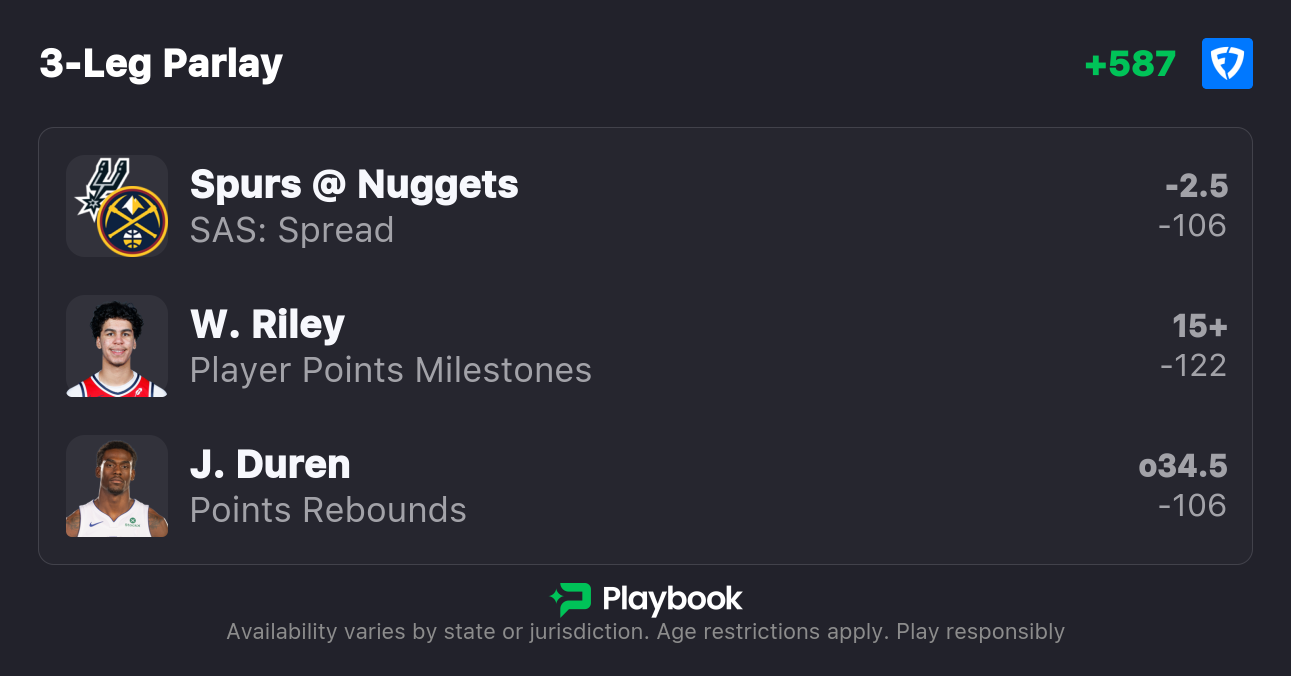
Task: Open W. Riley's player headshot
Action: point(117,346)
